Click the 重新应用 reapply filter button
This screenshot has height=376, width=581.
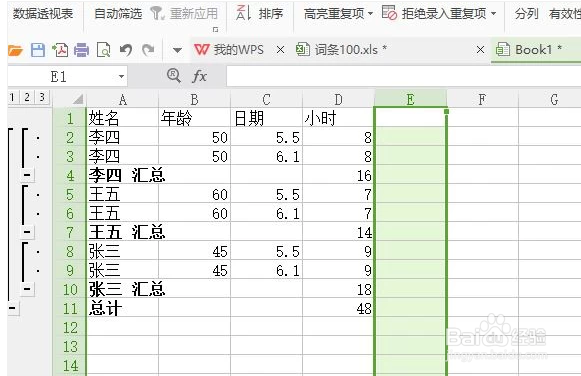(x=184, y=14)
